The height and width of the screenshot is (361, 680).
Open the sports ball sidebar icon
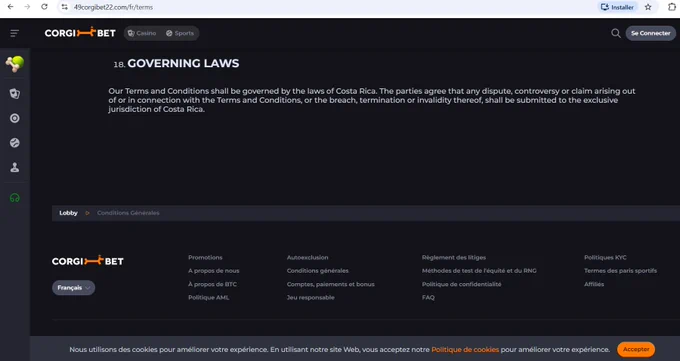[15, 143]
